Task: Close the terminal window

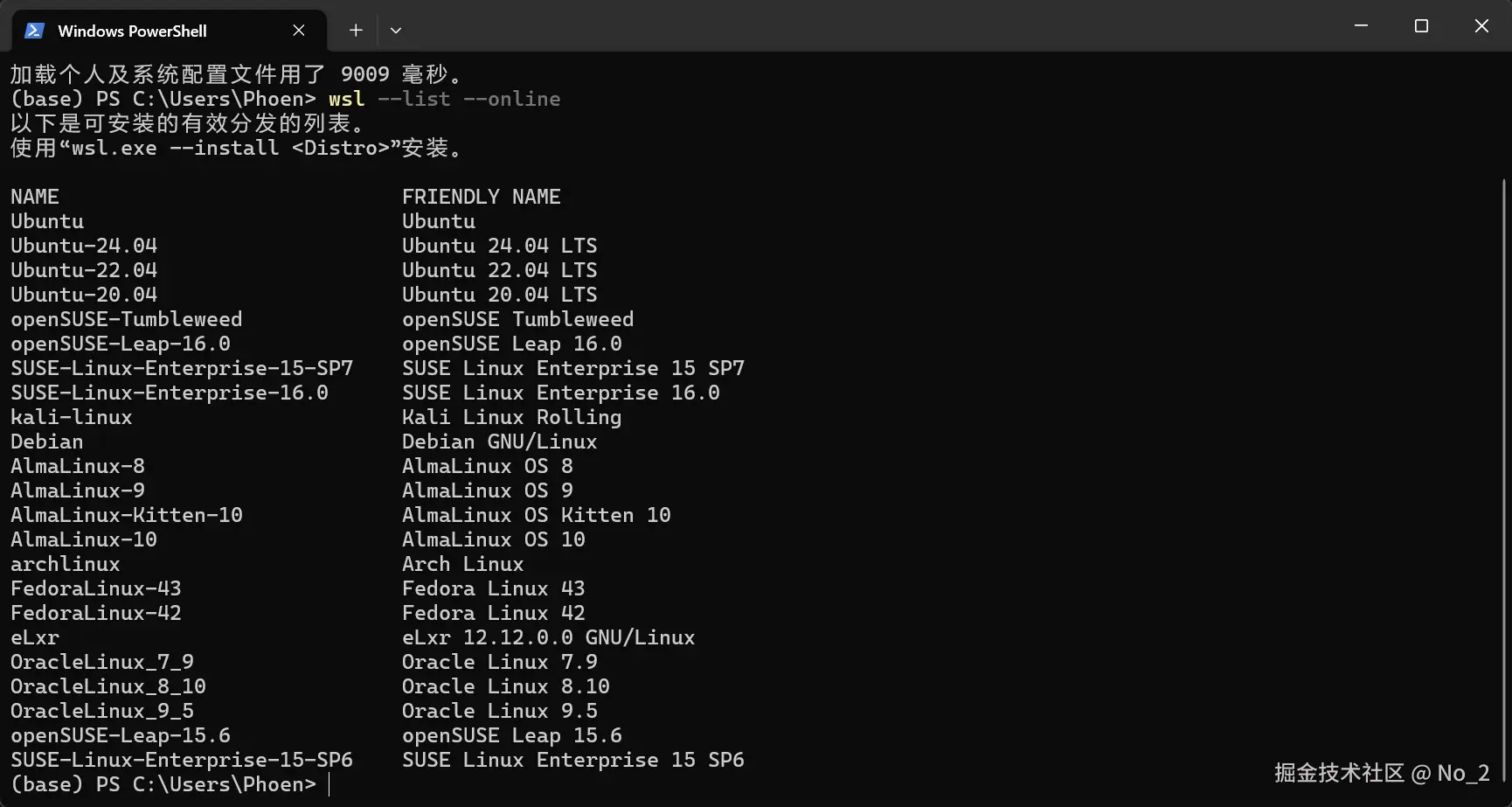Action: [1481, 26]
